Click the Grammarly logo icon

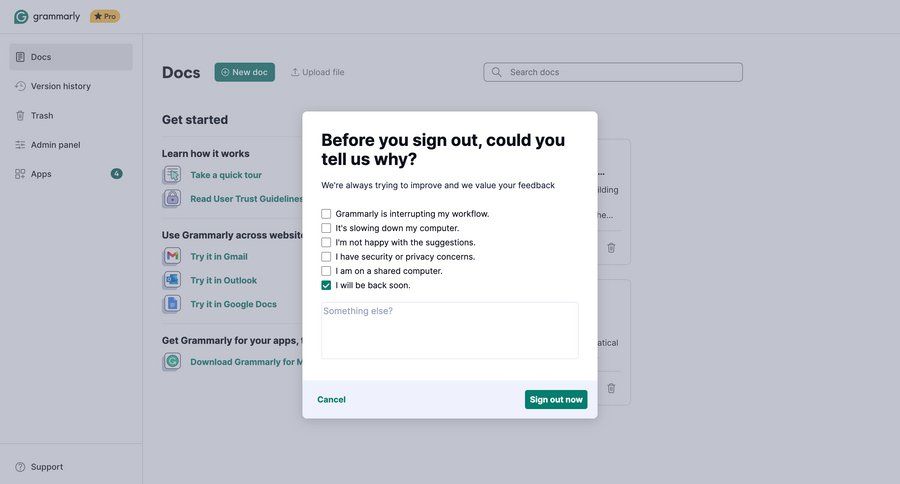[x=21, y=16]
